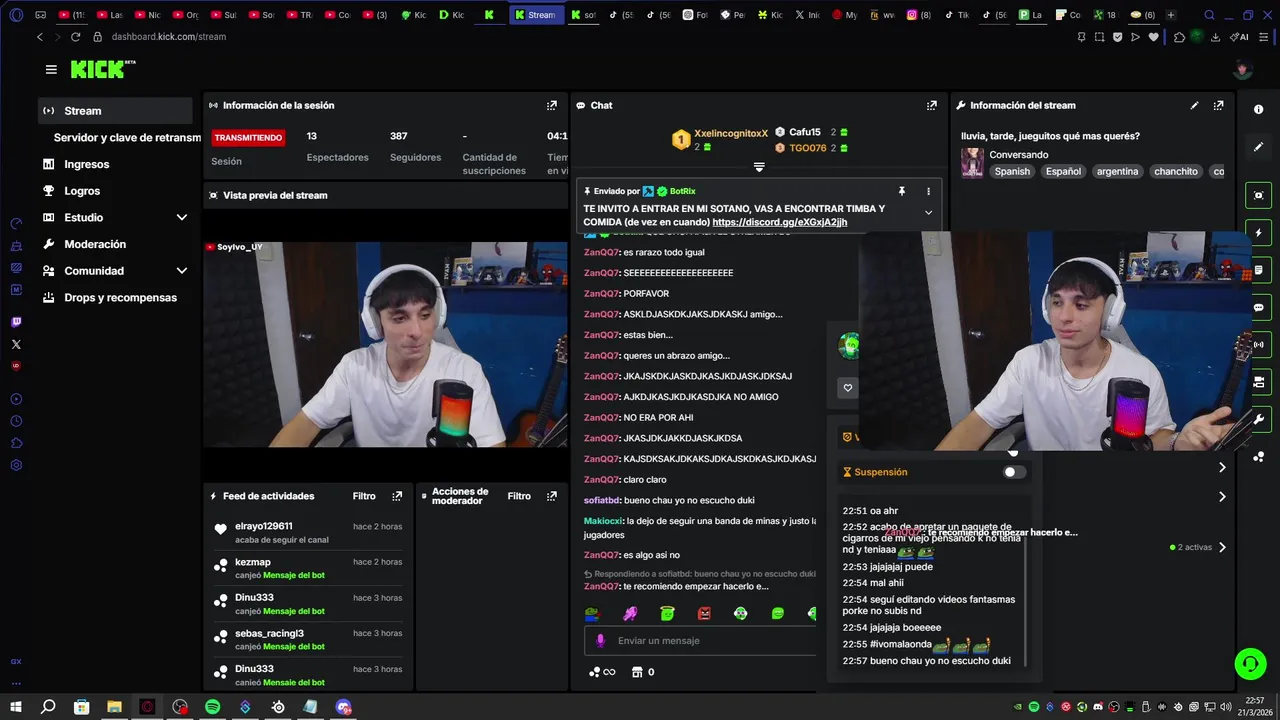Click the chanchito tag

pos(1175,172)
